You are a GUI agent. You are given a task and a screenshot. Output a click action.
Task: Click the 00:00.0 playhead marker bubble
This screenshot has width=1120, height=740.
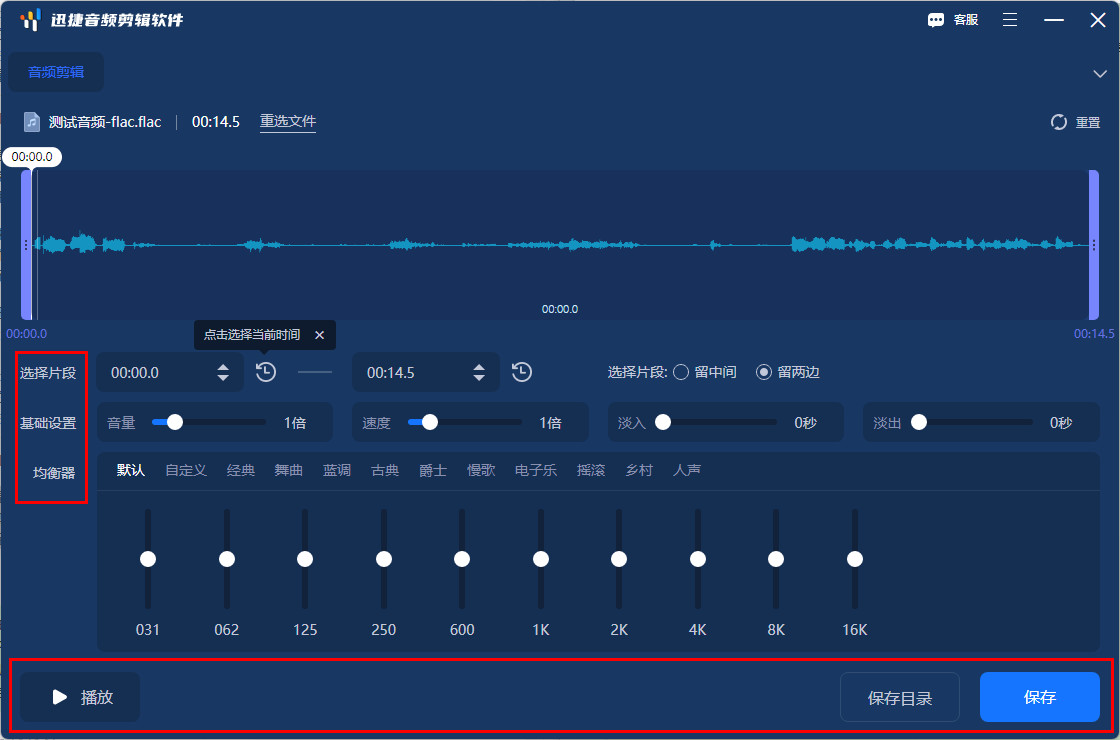pyautogui.click(x=32, y=157)
